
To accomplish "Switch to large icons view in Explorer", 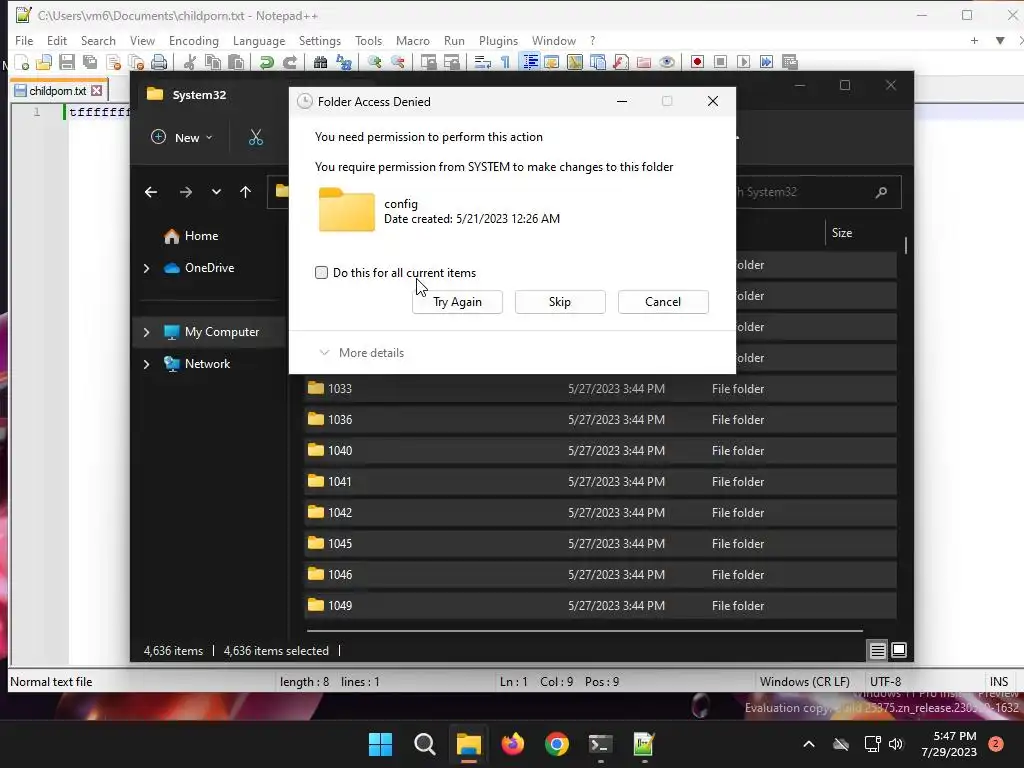I will [899, 650].
